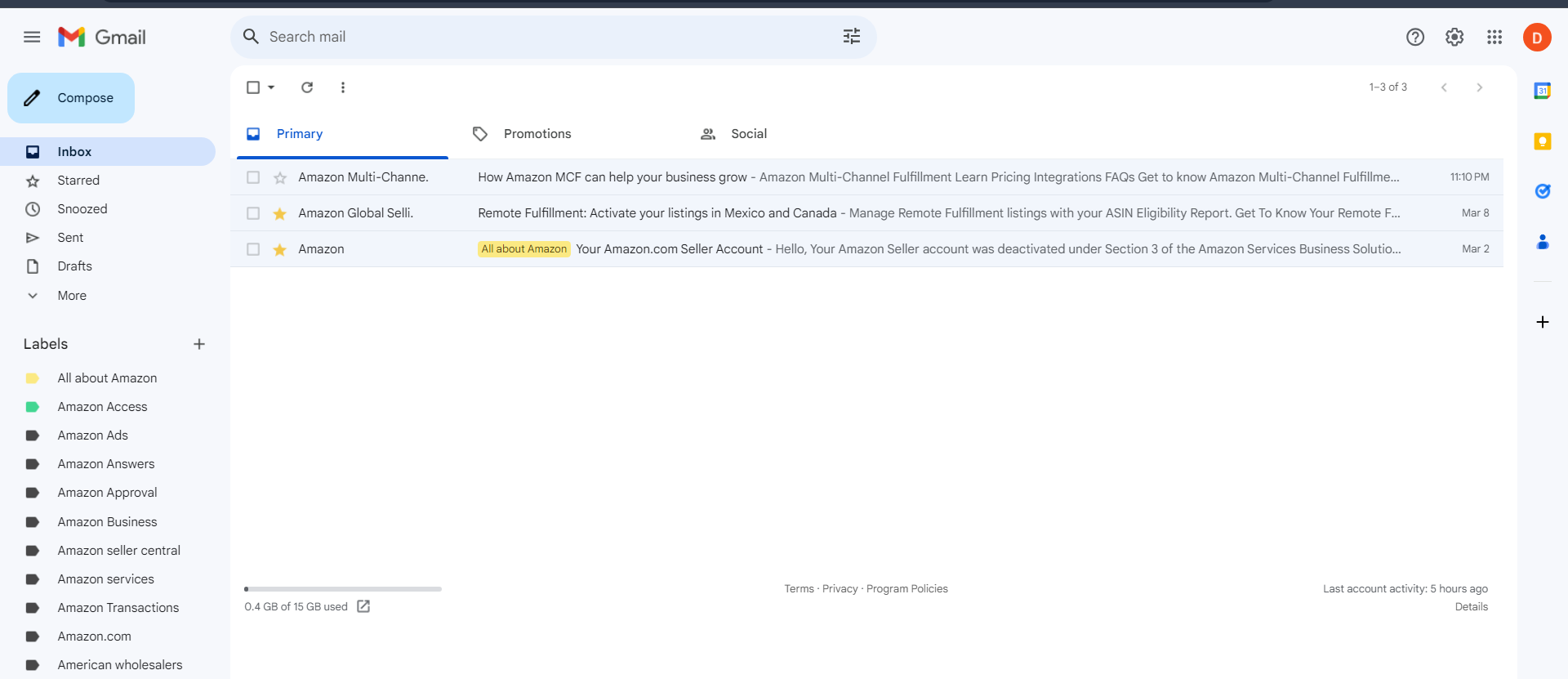The height and width of the screenshot is (679, 1568).
Task: Click the 0.4 GB of 15 GB used text
Action: coord(296,607)
